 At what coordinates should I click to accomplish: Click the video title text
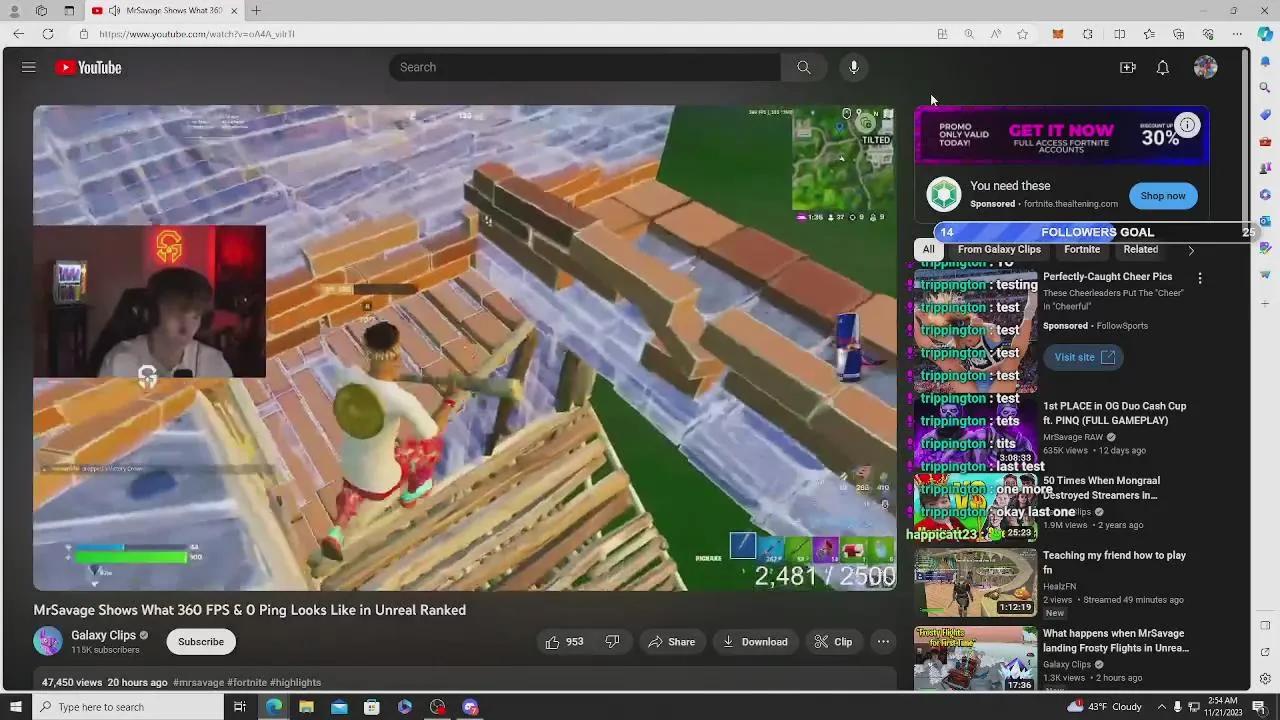coord(250,610)
